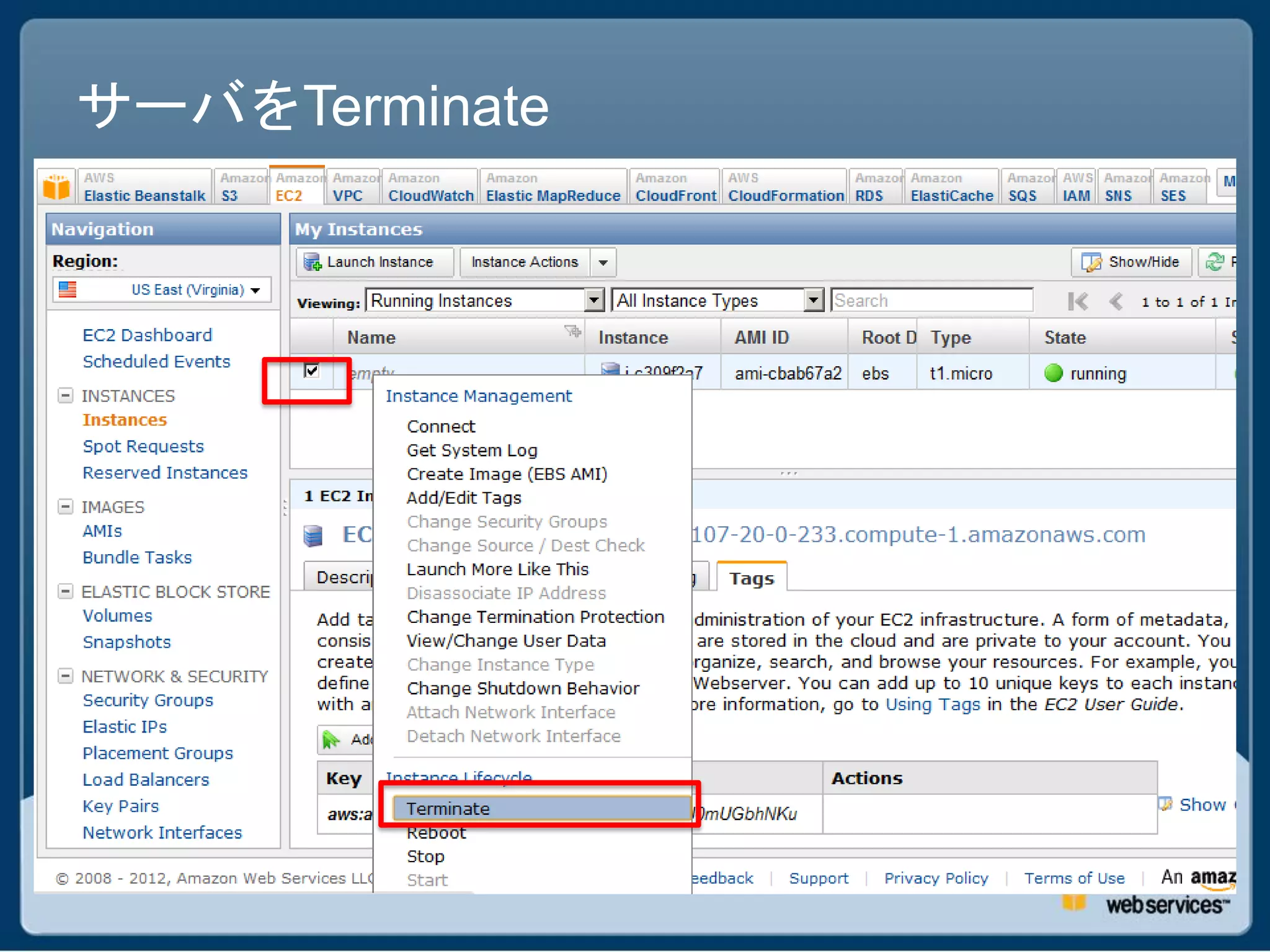
Task: Click the AWS orange cube home icon
Action: (56, 187)
